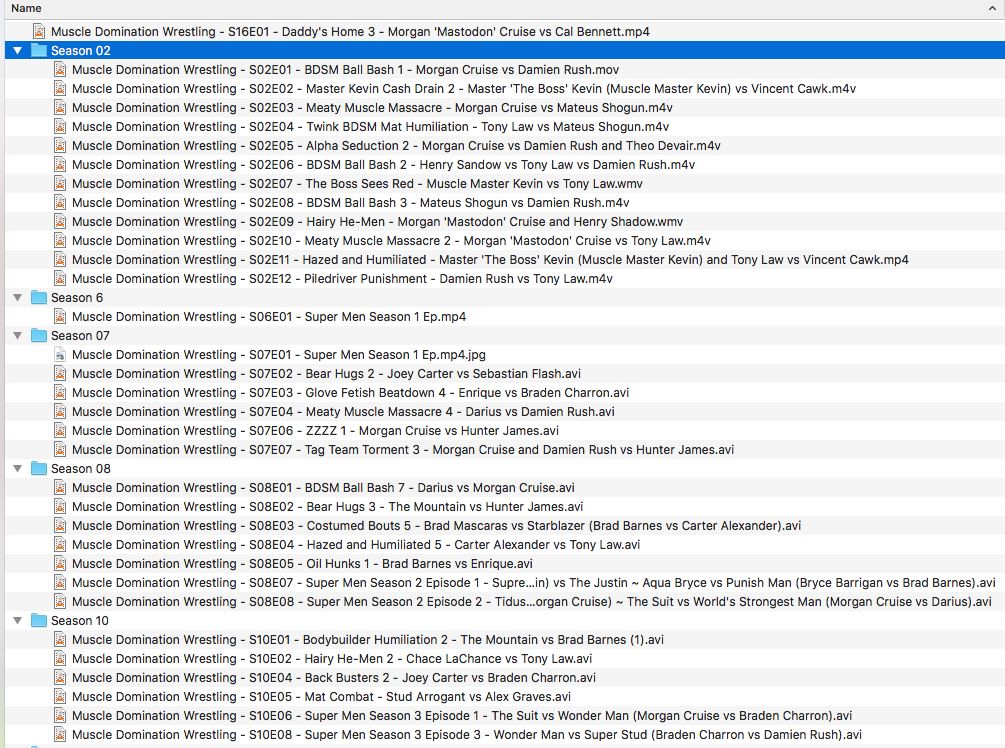The width and height of the screenshot is (1005, 748).
Task: Select the Season 07 folder icon
Action: tap(39, 335)
